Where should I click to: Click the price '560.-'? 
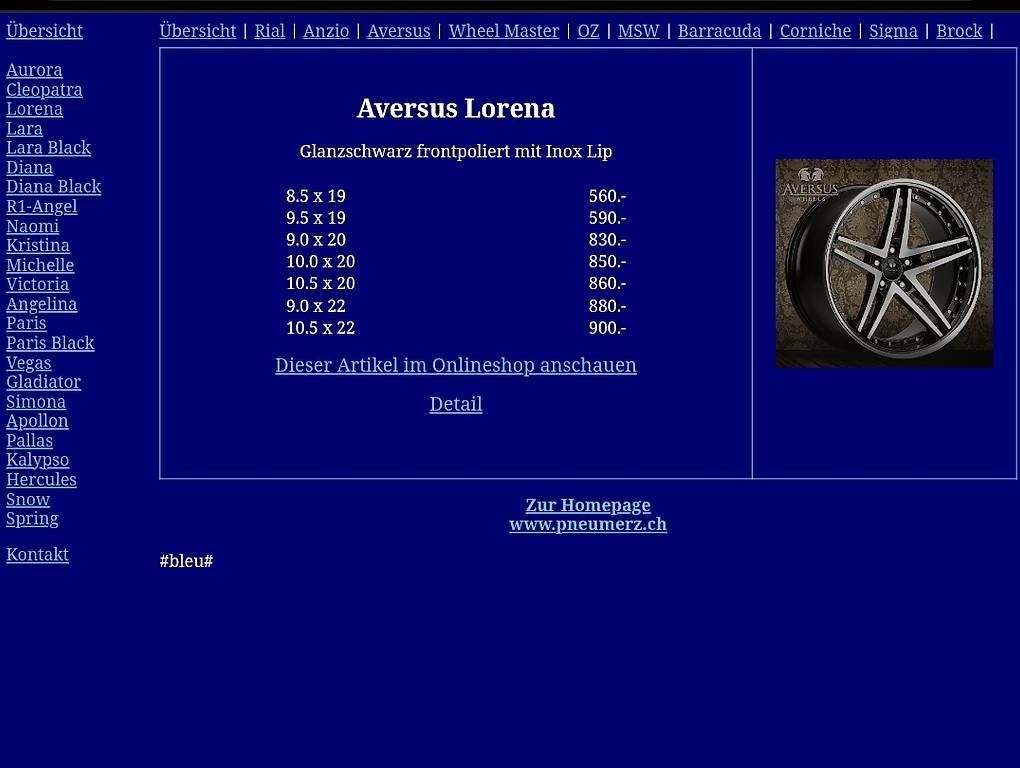point(607,196)
